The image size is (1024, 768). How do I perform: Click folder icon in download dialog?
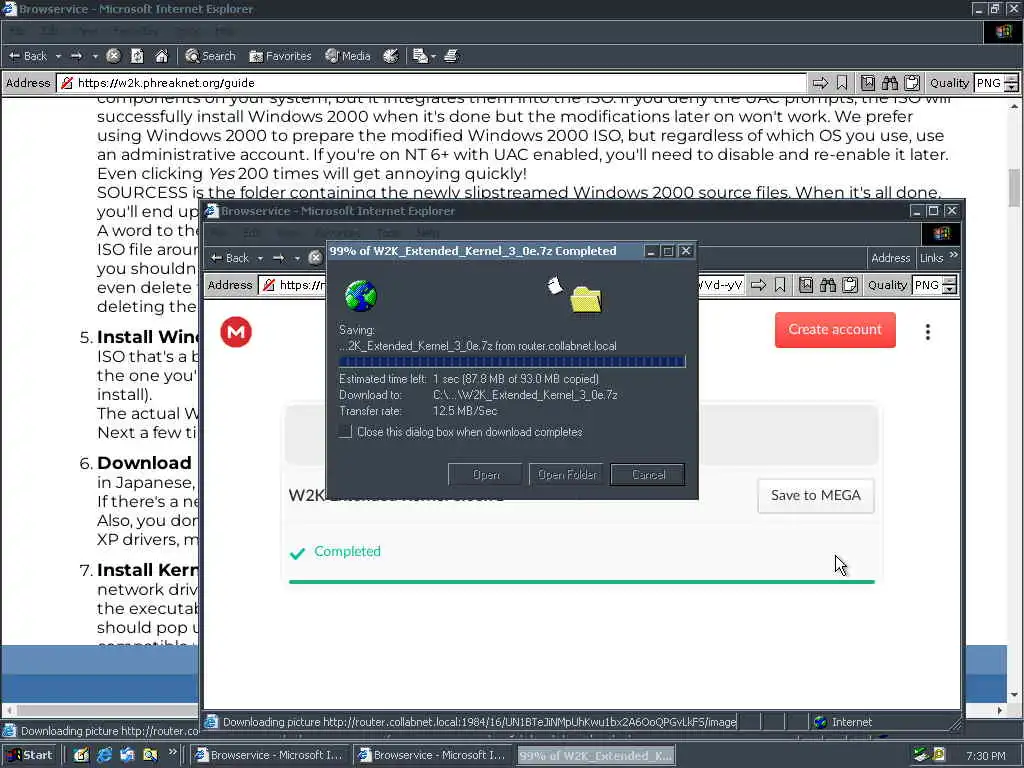[x=586, y=299]
